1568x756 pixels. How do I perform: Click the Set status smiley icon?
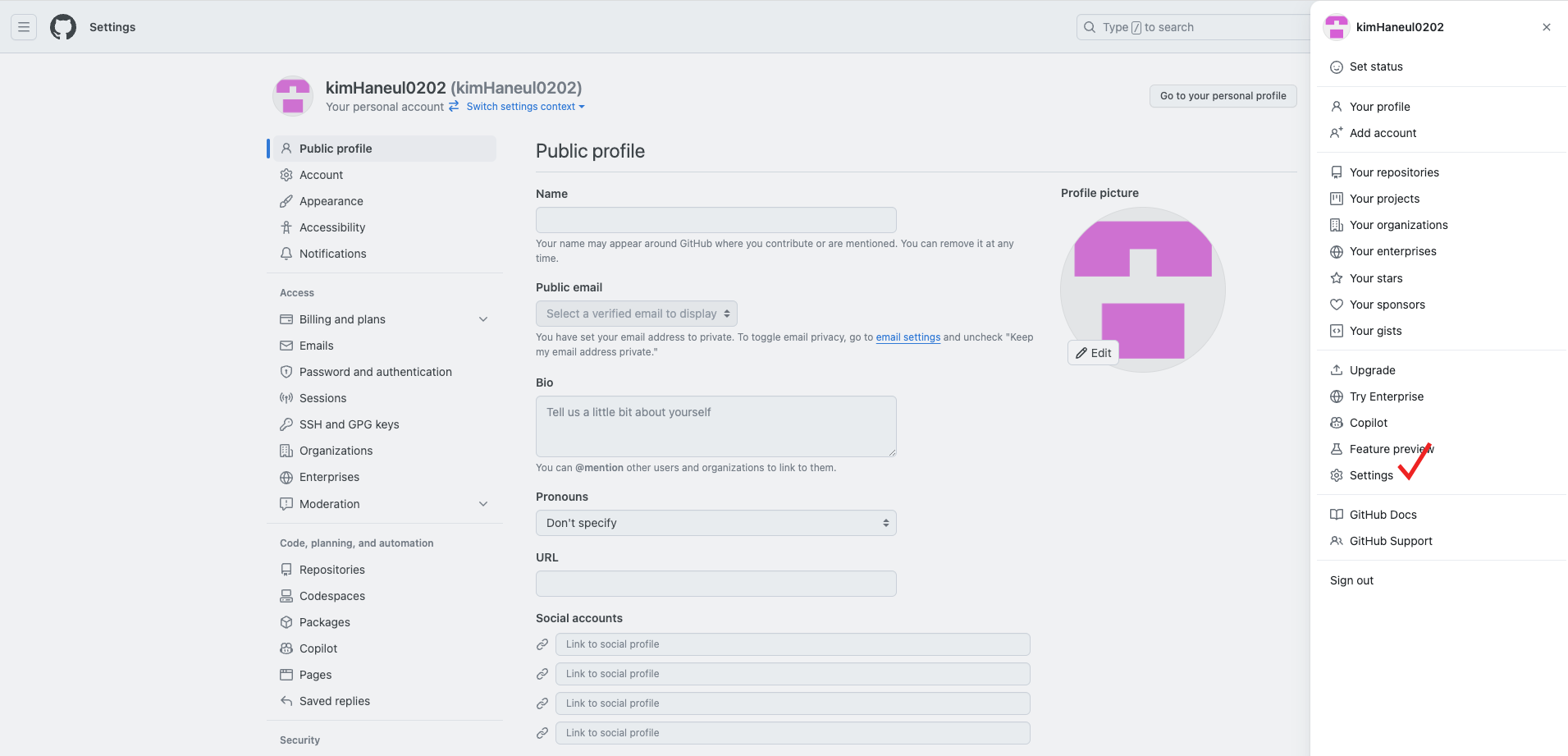1337,67
